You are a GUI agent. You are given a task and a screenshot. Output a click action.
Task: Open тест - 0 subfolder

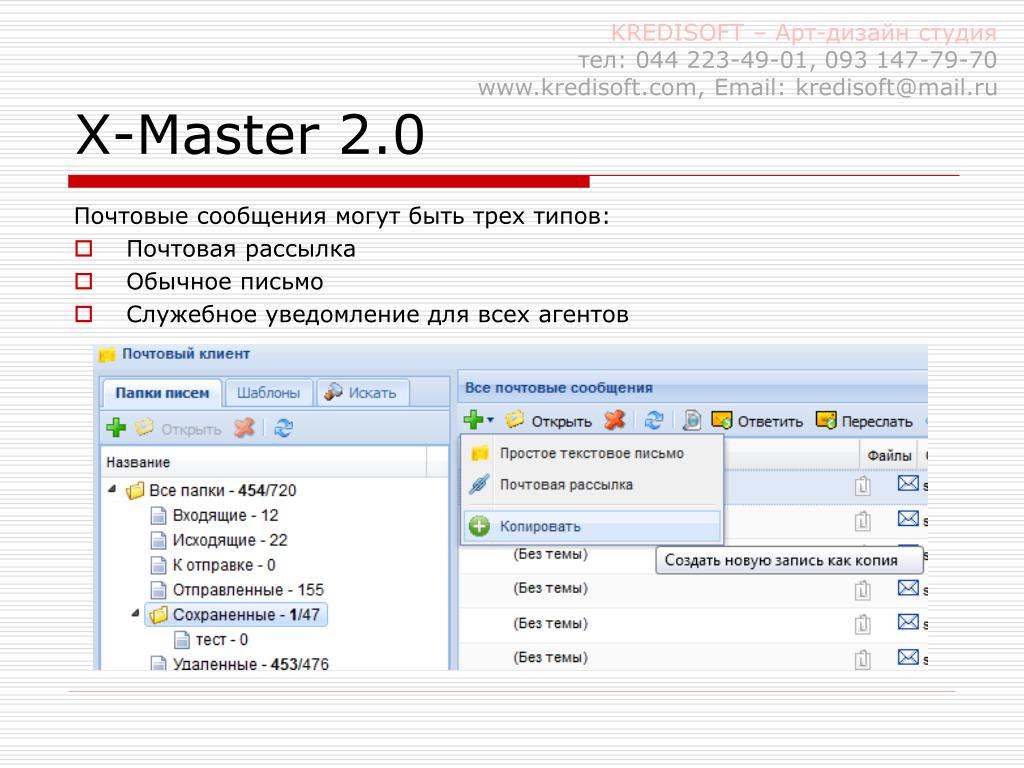[212, 639]
